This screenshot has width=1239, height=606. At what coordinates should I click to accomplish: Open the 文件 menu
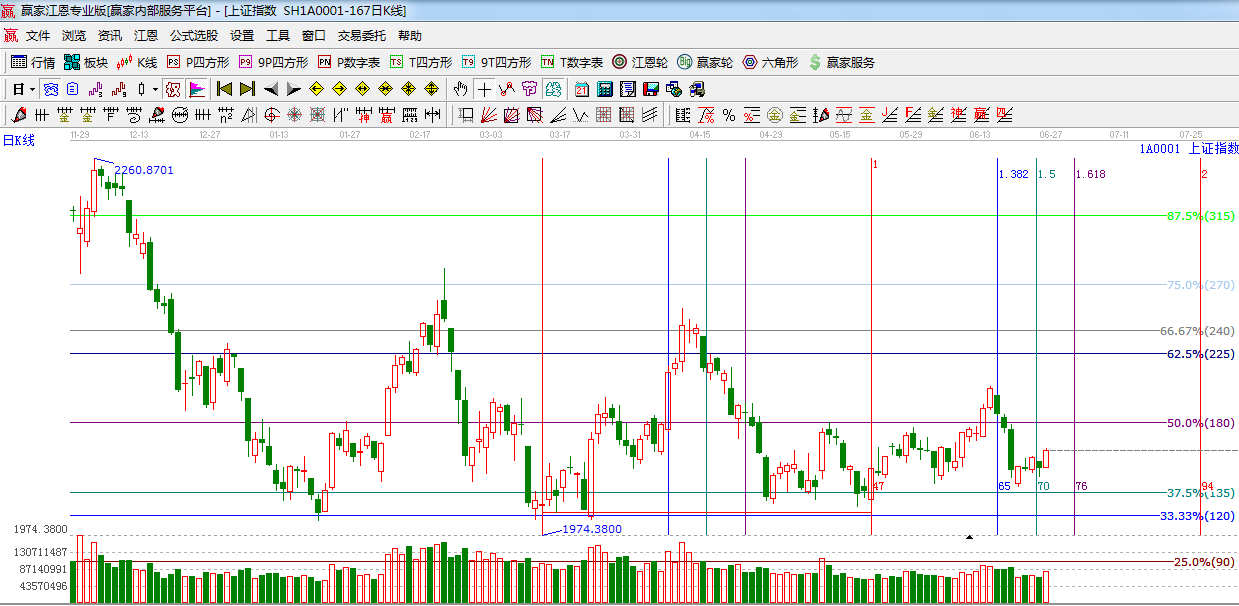pyautogui.click(x=38, y=36)
